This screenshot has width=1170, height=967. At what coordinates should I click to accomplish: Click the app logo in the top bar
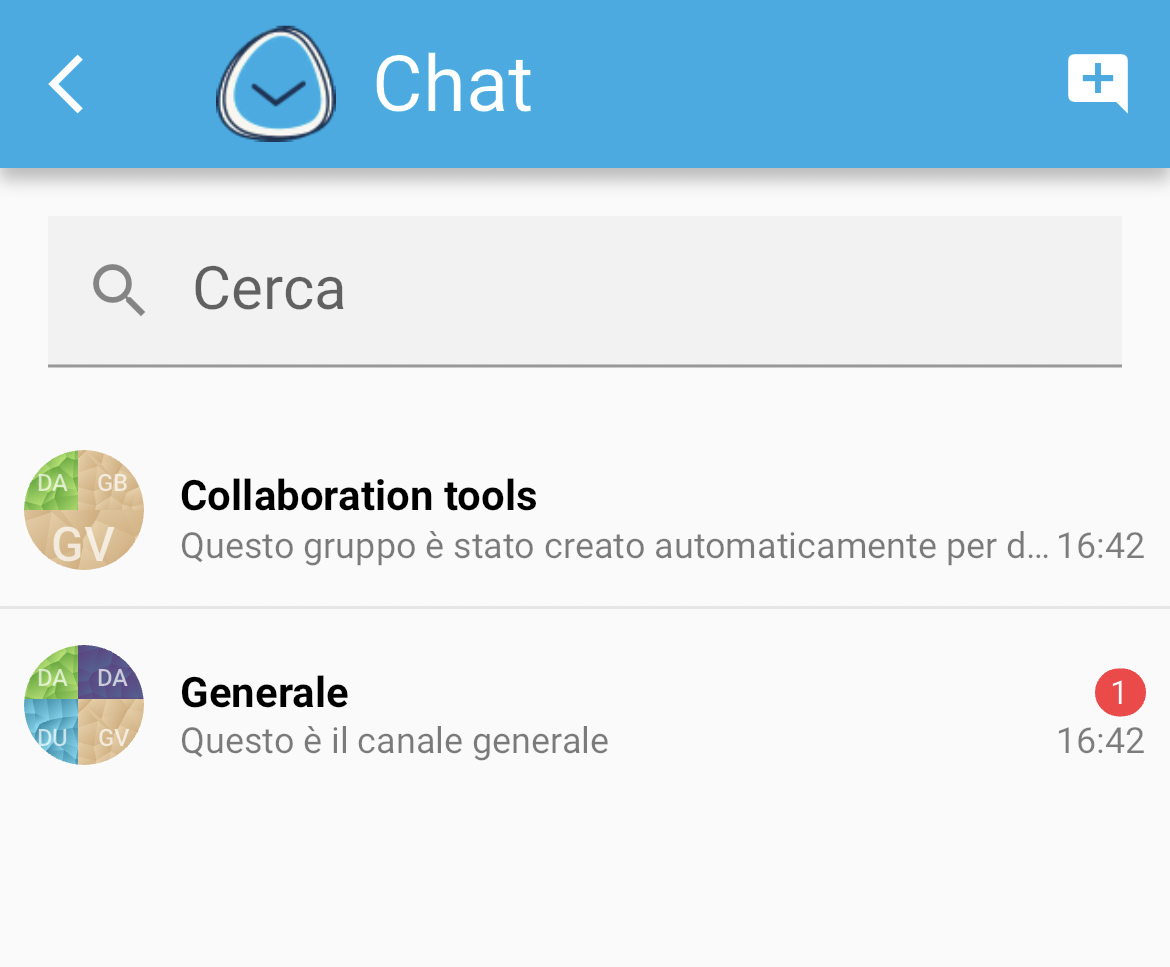[x=276, y=84]
